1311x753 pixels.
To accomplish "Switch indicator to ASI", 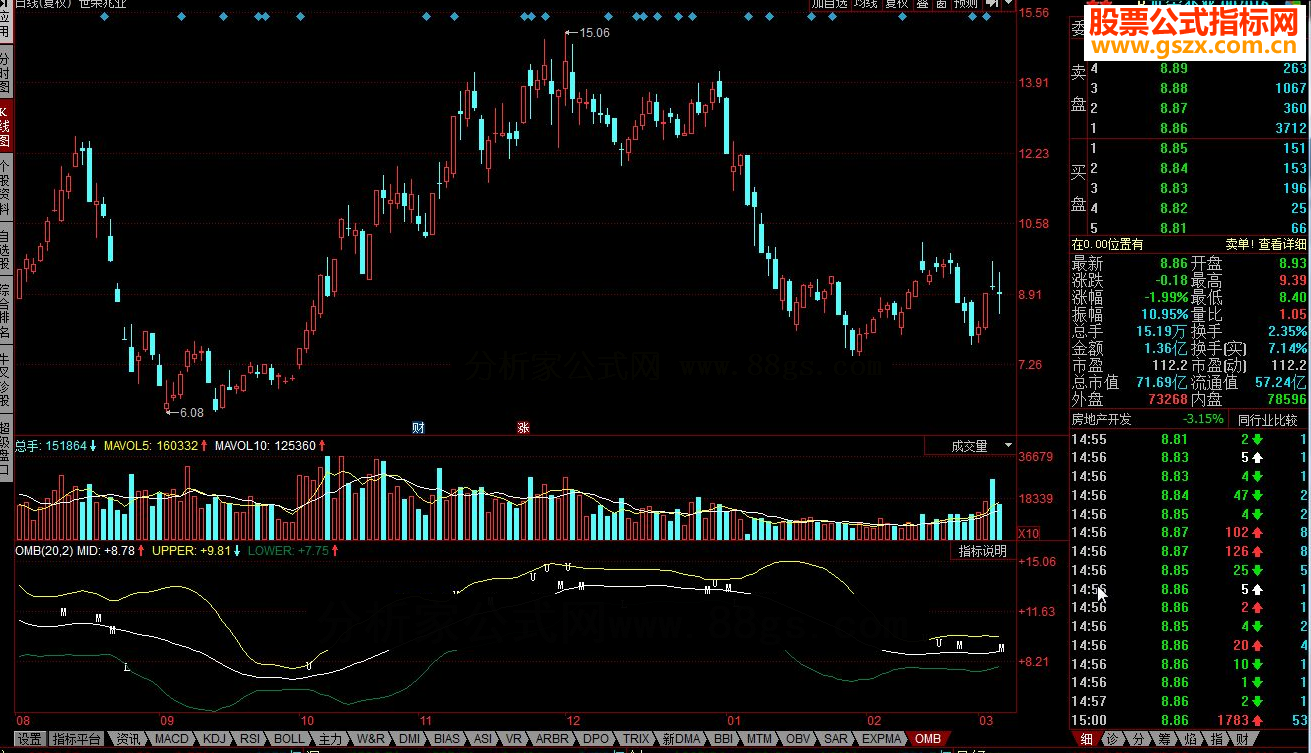I will click(483, 740).
